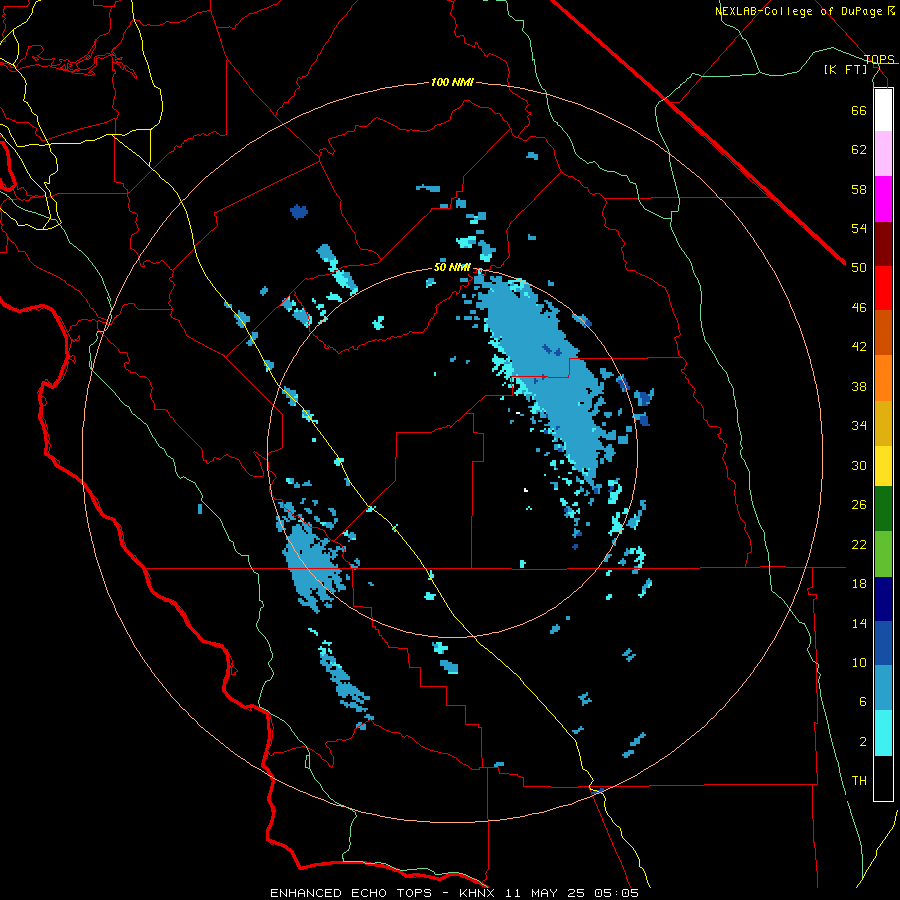Screen dimensions: 900x900
Task: Click the '05:05' timestamp
Action: [616, 893]
